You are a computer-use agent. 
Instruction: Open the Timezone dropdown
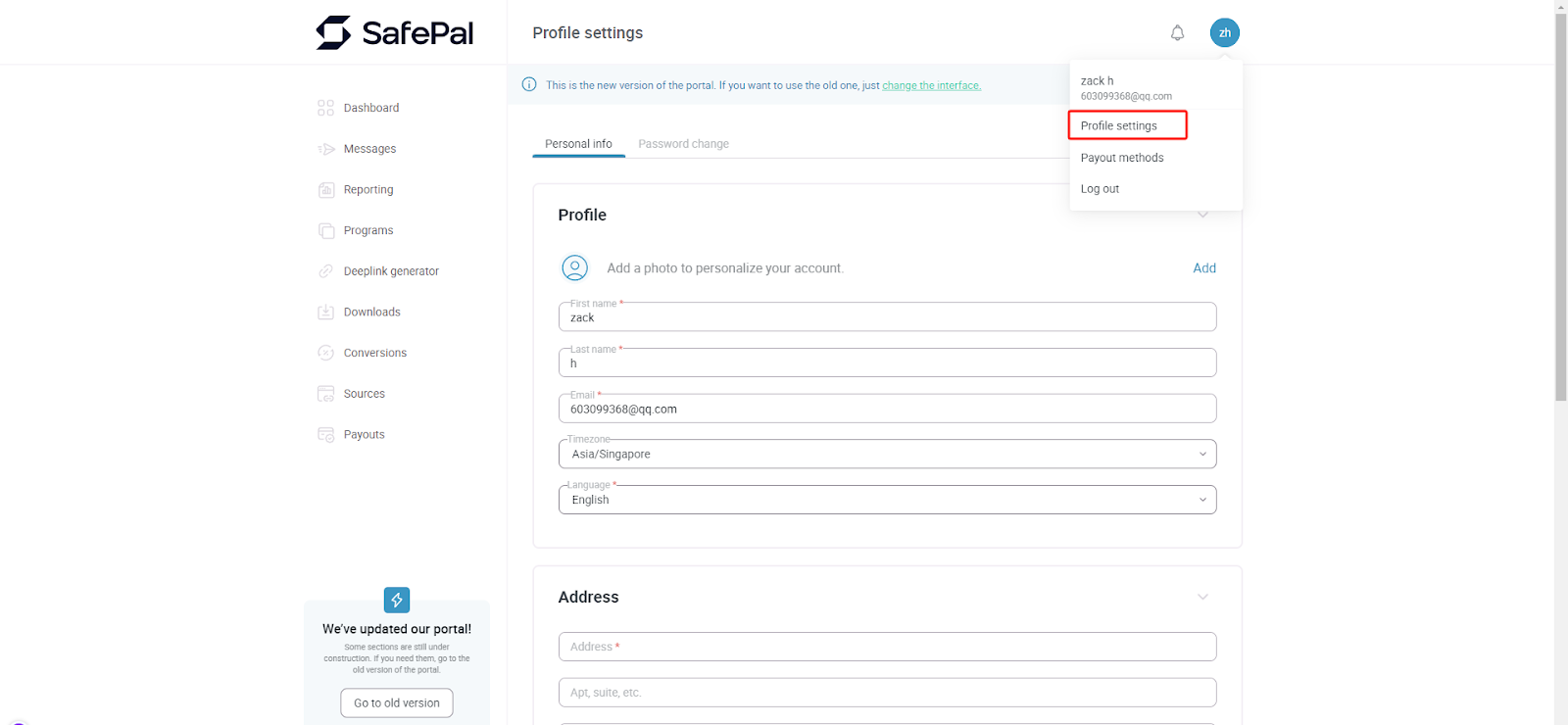[887, 455]
